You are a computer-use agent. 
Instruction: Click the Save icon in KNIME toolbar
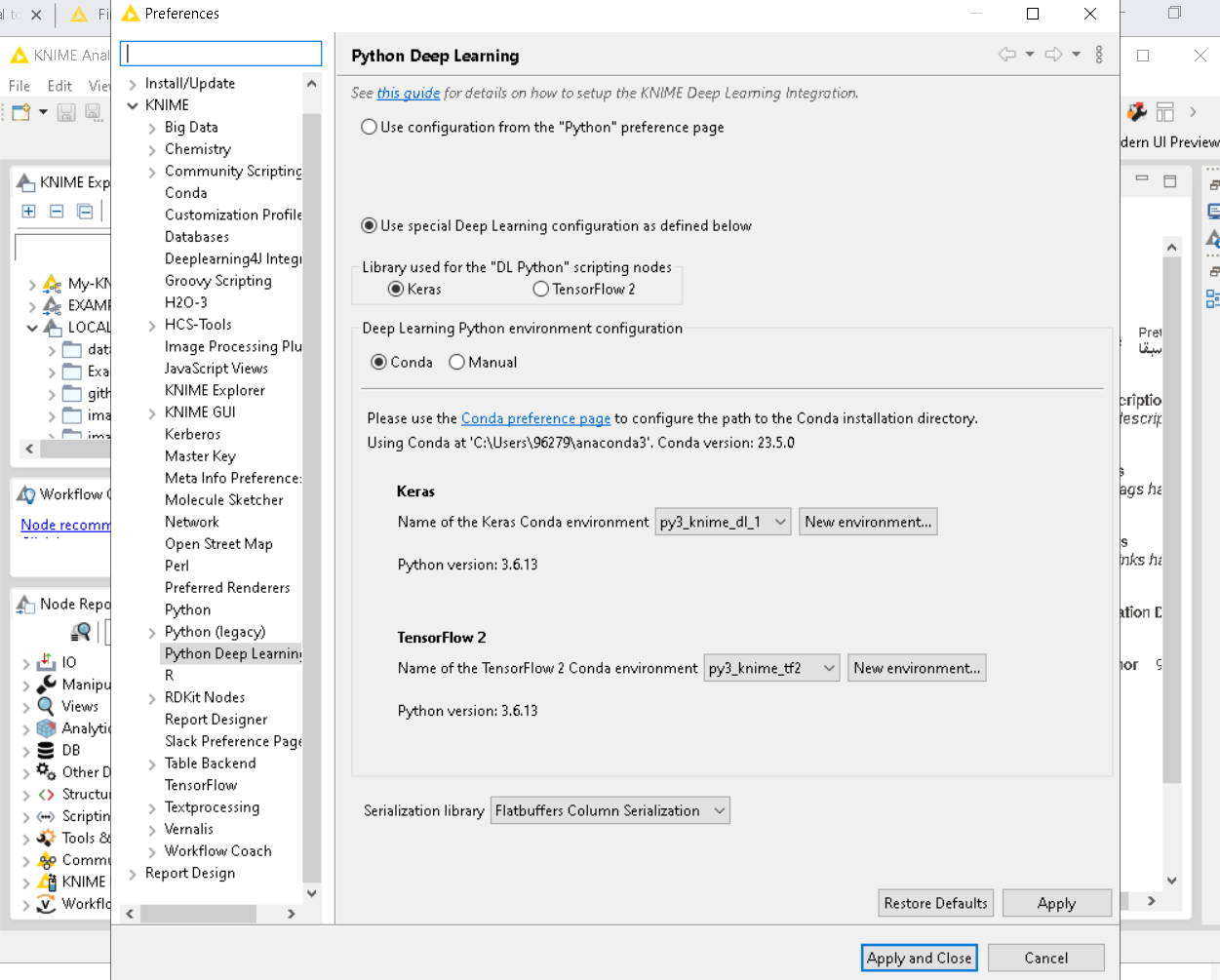coord(66,112)
